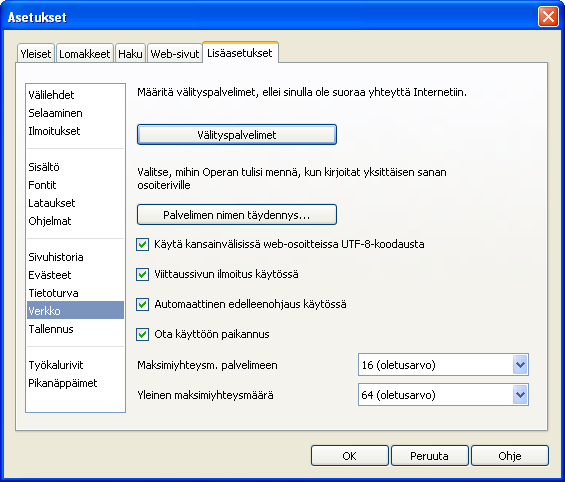The height and width of the screenshot is (482, 565).
Task: Open Tietoturva settings section
Action: click(53, 293)
